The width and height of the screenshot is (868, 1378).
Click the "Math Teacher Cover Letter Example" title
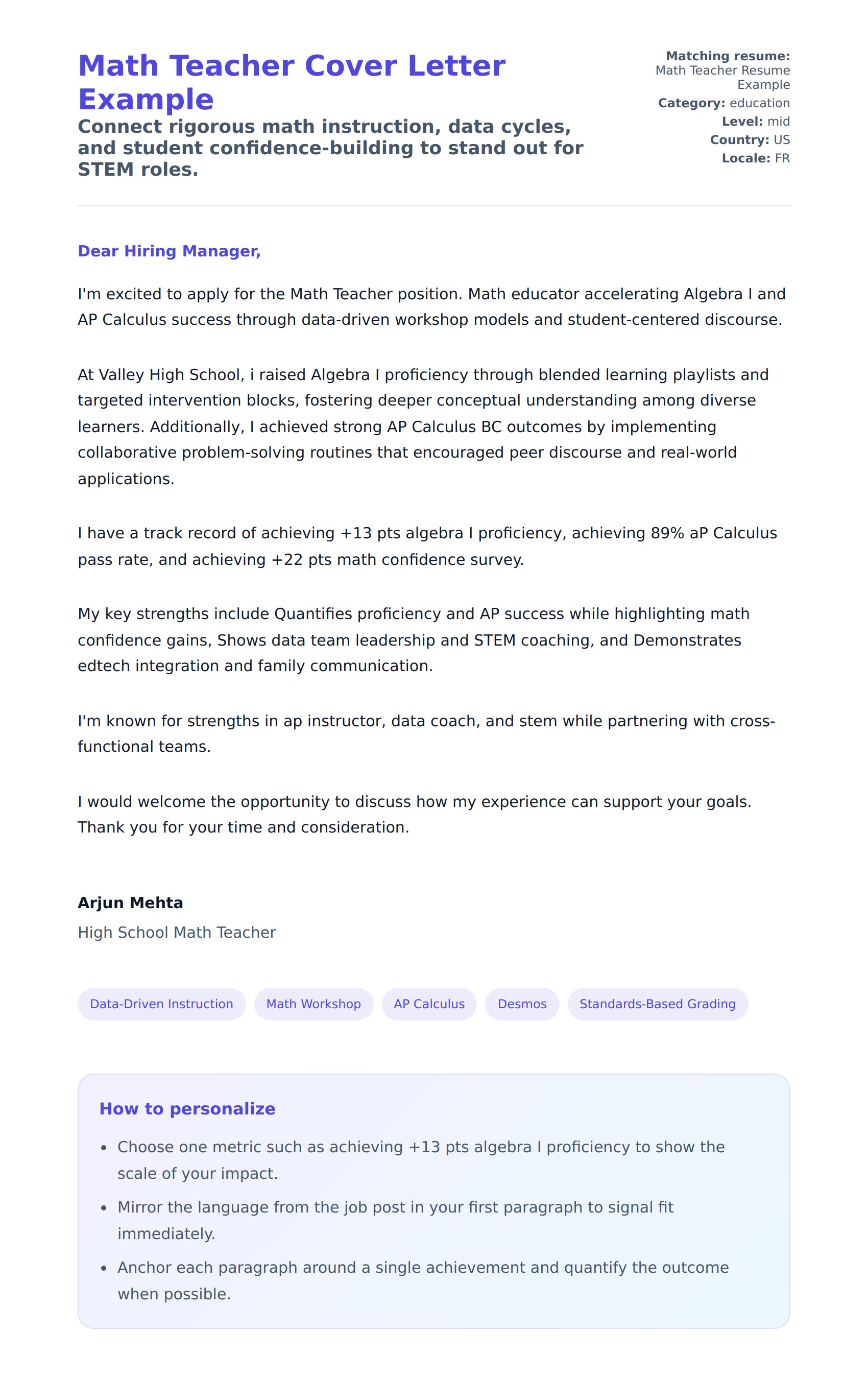[x=291, y=82]
